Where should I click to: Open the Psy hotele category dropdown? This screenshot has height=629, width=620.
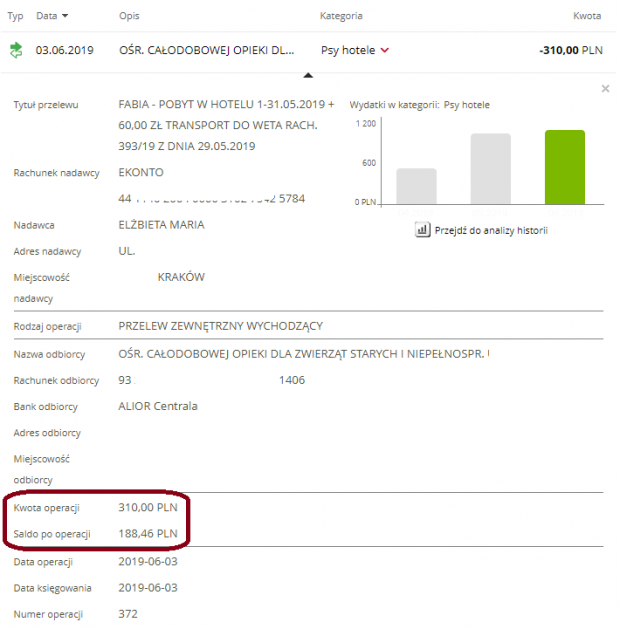coord(385,49)
